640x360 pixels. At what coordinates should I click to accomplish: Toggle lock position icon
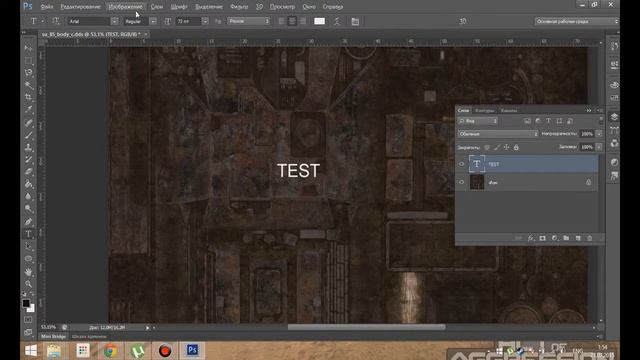click(507, 147)
